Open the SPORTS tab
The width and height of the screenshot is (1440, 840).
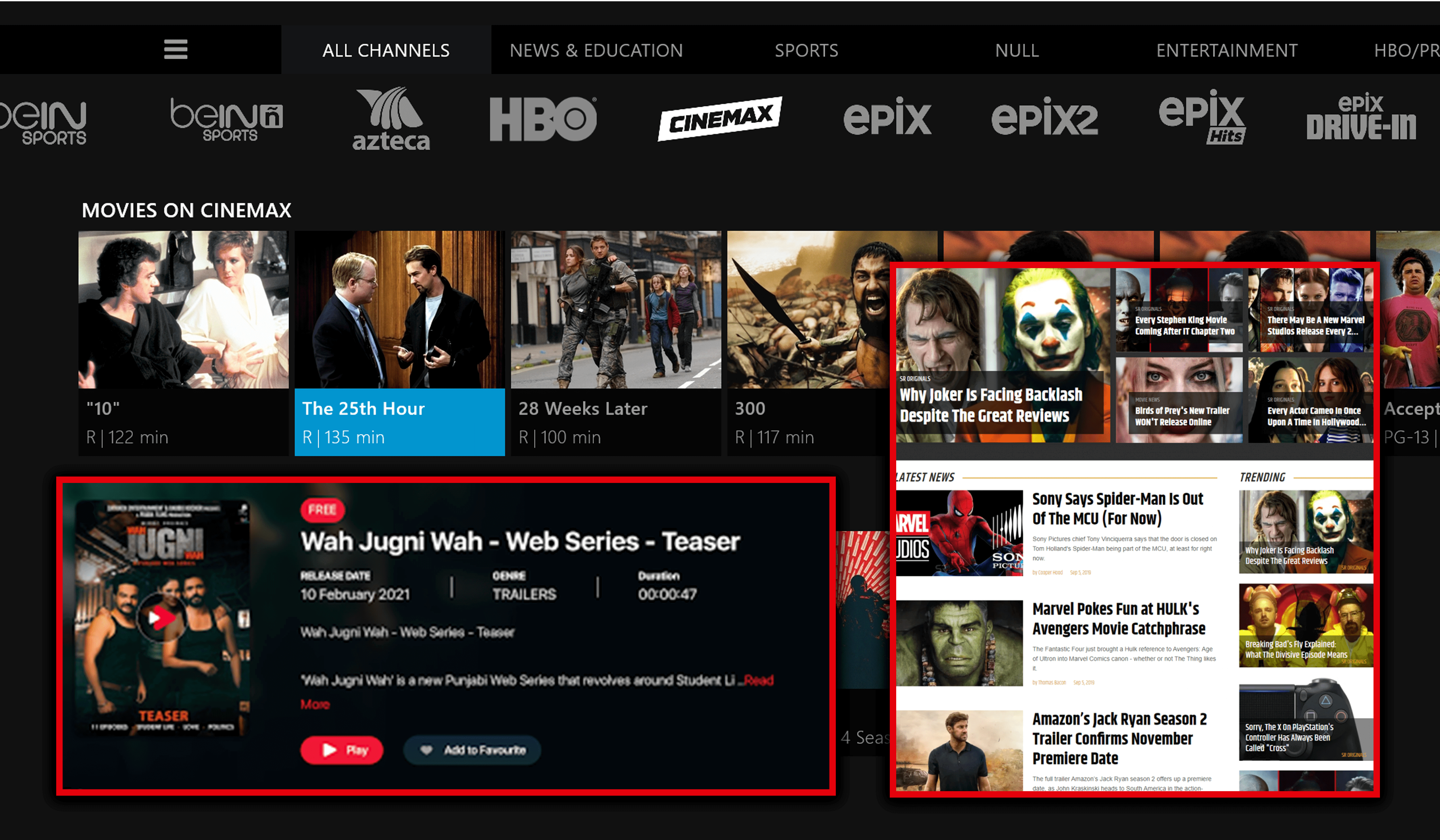tap(806, 50)
